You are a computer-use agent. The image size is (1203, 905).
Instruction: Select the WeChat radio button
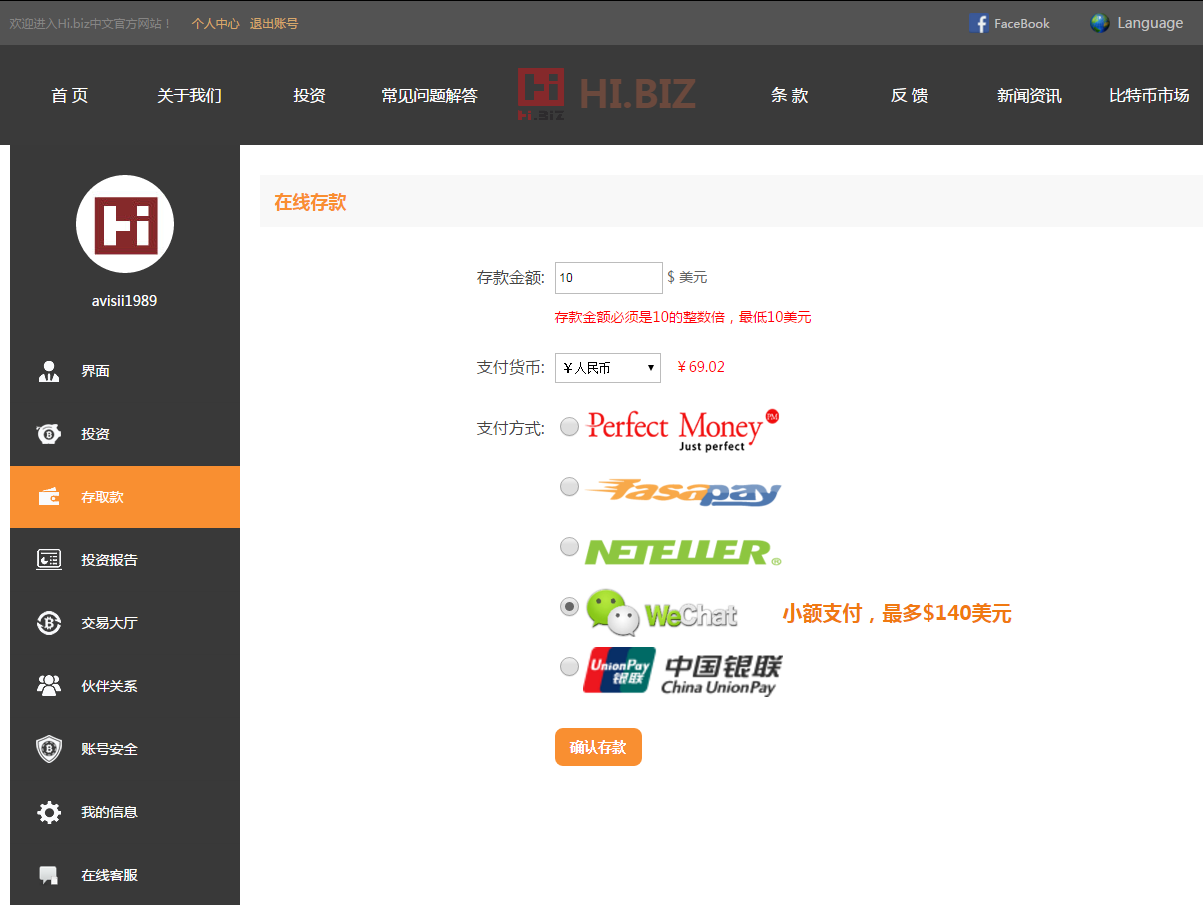point(569,606)
